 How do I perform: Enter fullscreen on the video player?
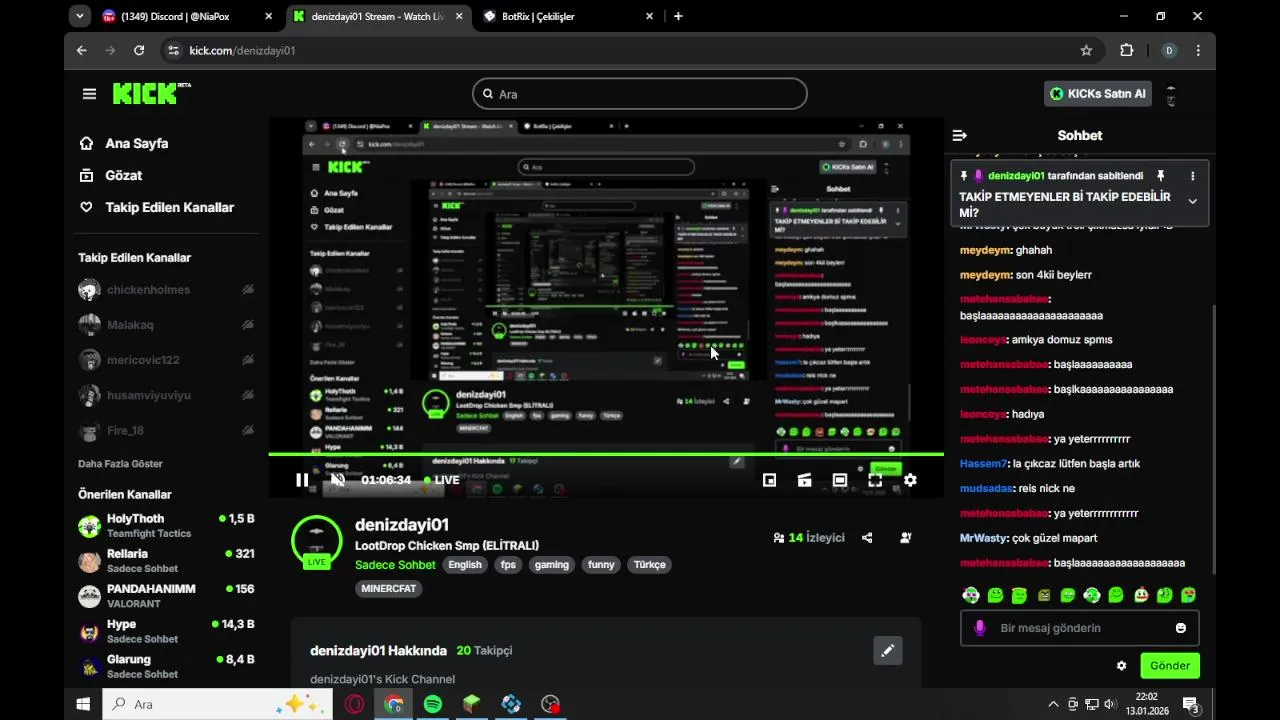[x=875, y=480]
